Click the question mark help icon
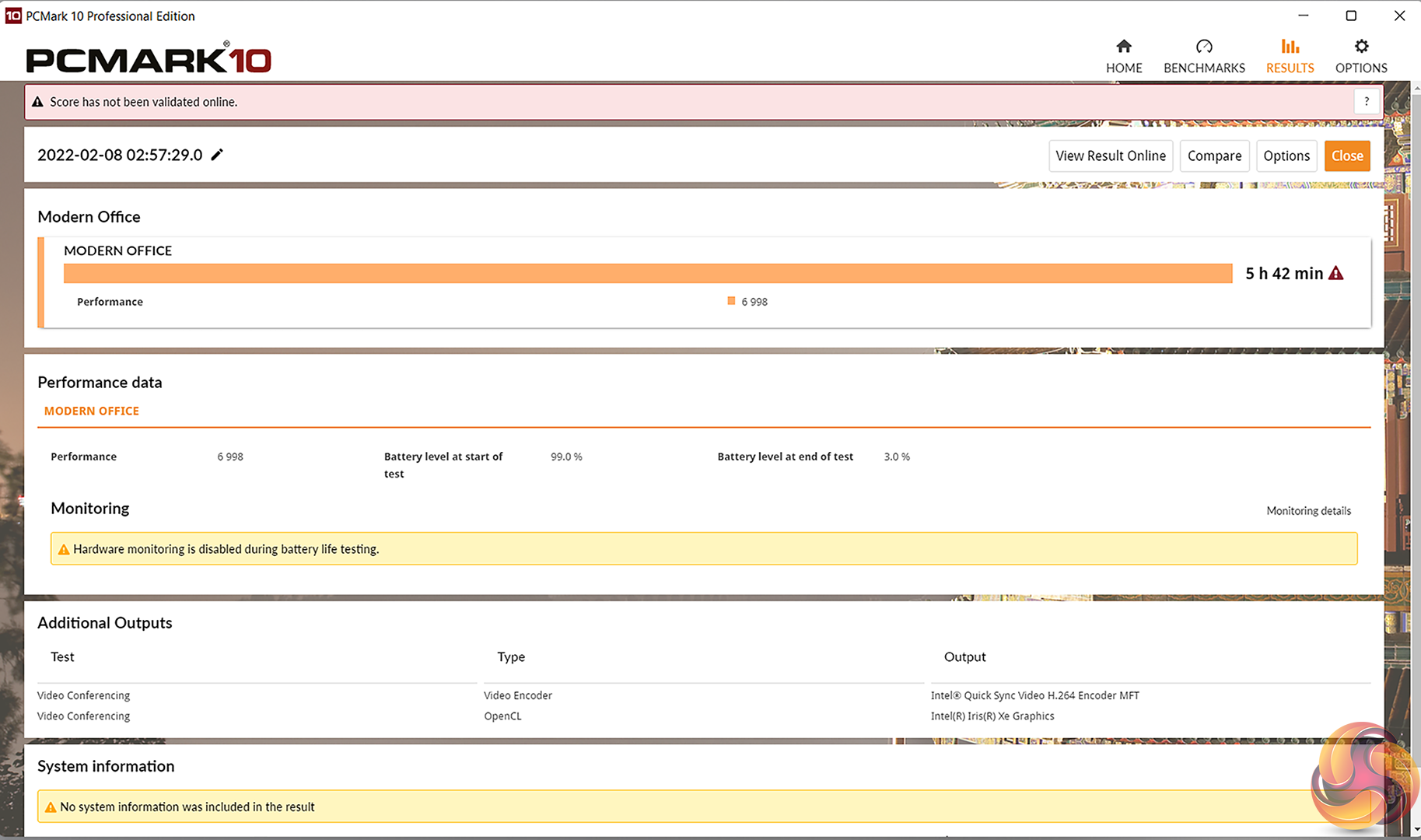 coord(1367,102)
